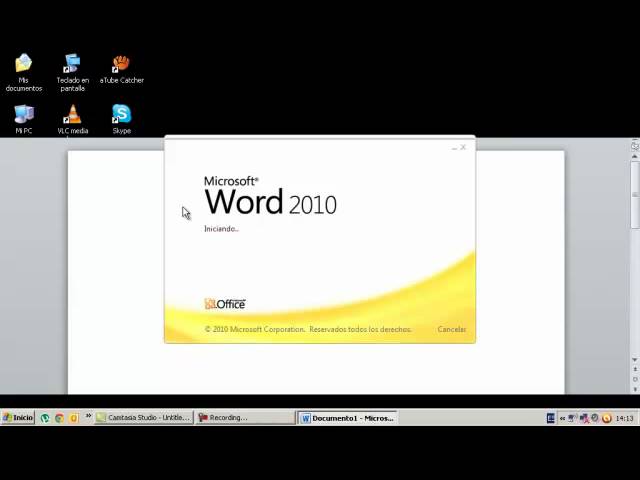Click the Microsoft copyright notice text
The width and height of the screenshot is (640, 480).
point(308,329)
